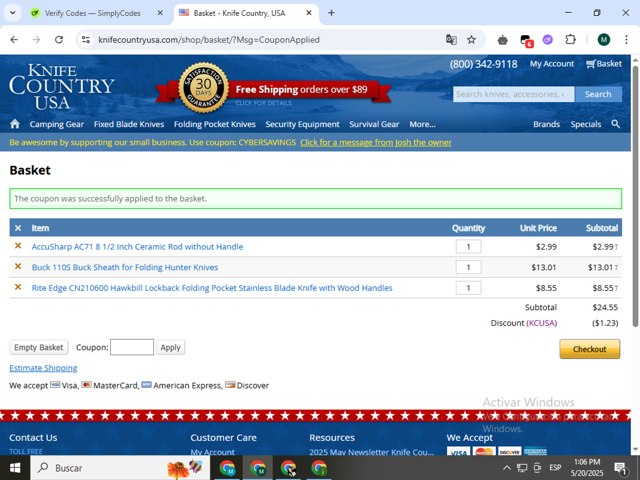Viewport: 640px width, 480px height.
Task: Click the Coupon code input field
Action: (x=132, y=347)
